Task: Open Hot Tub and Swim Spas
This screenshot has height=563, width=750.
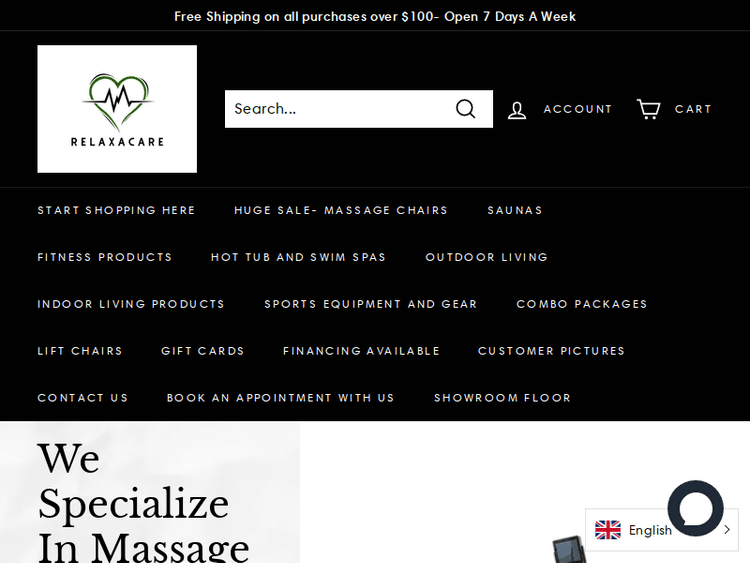Action: [298, 257]
